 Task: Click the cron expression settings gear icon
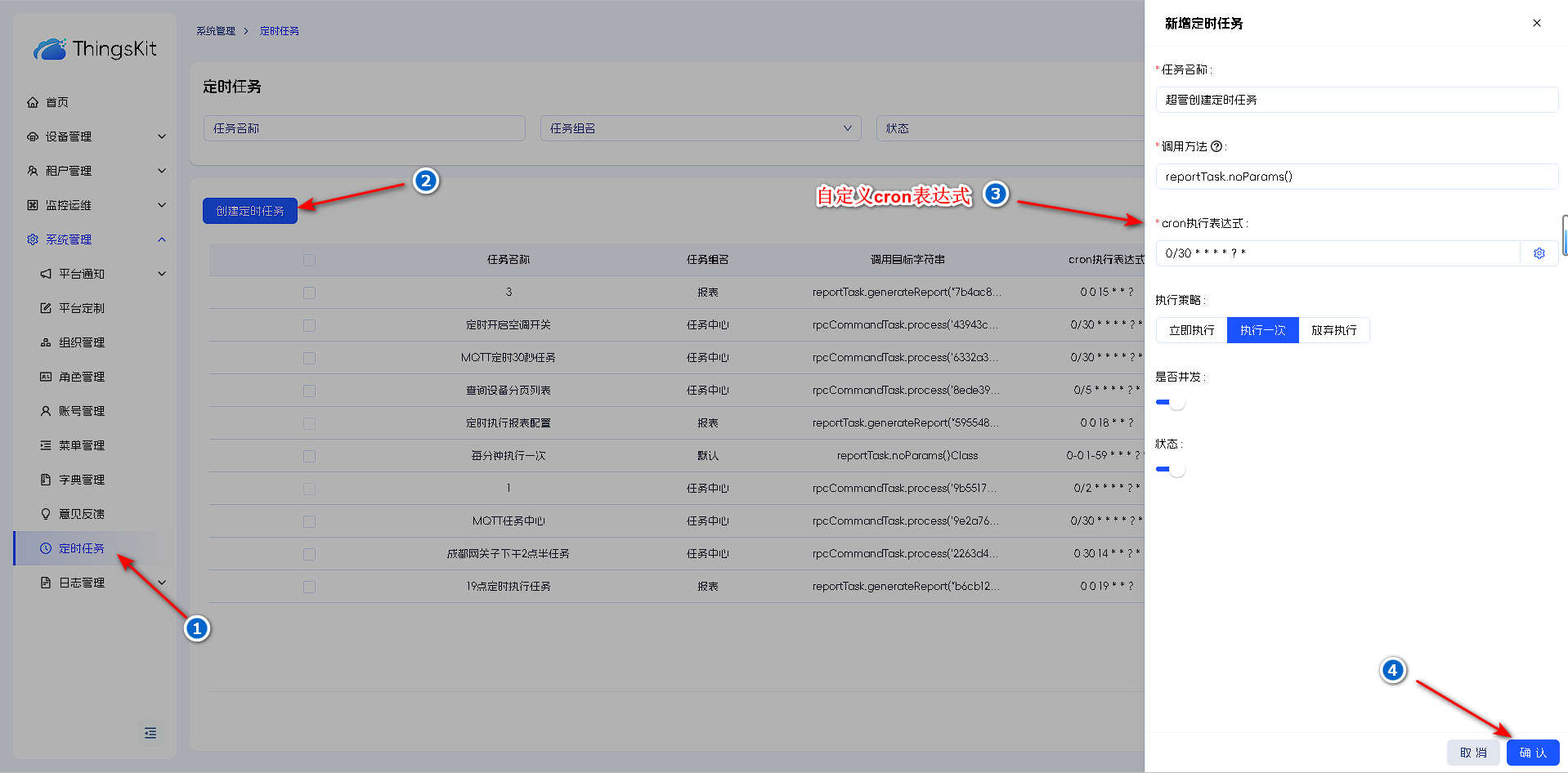(1539, 253)
